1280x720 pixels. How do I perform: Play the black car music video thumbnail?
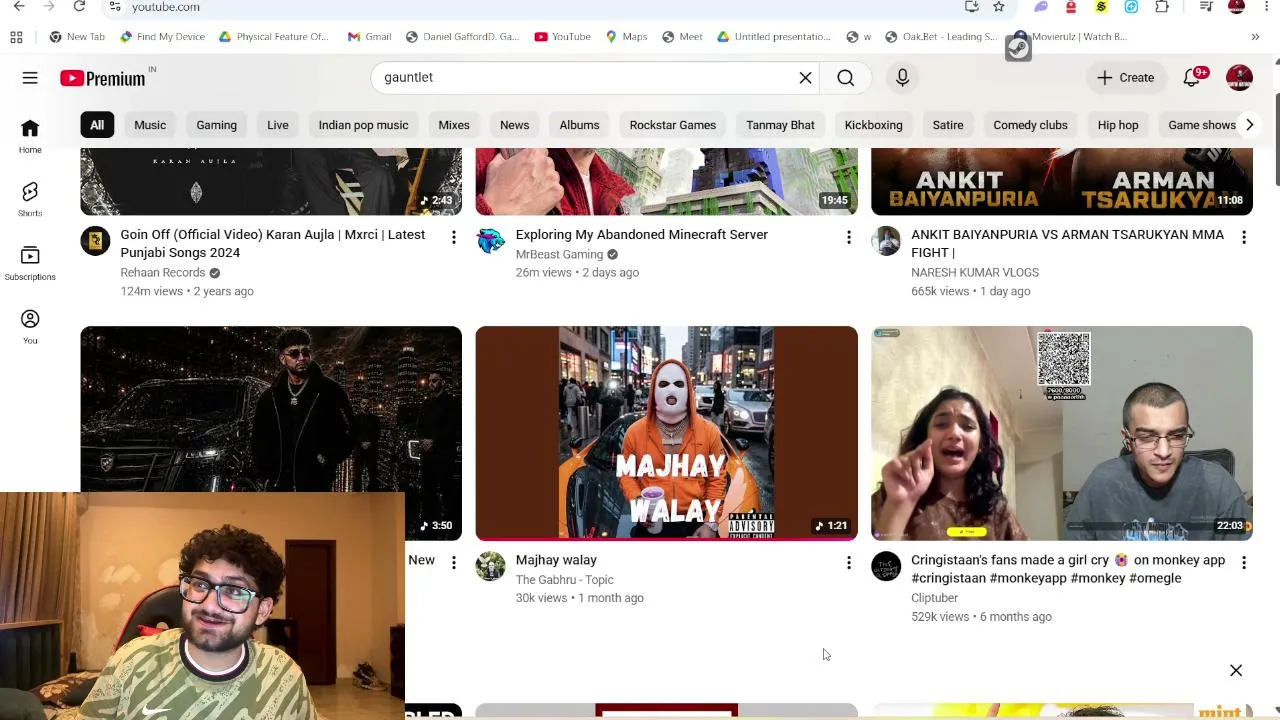(x=271, y=410)
